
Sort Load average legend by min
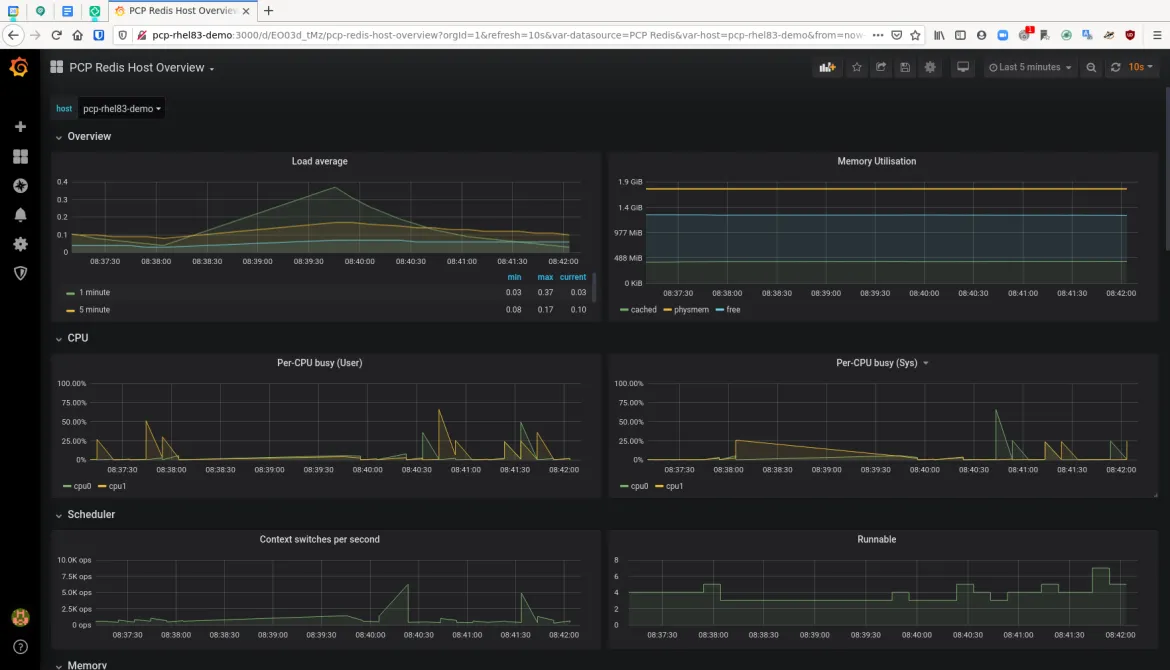(514, 277)
